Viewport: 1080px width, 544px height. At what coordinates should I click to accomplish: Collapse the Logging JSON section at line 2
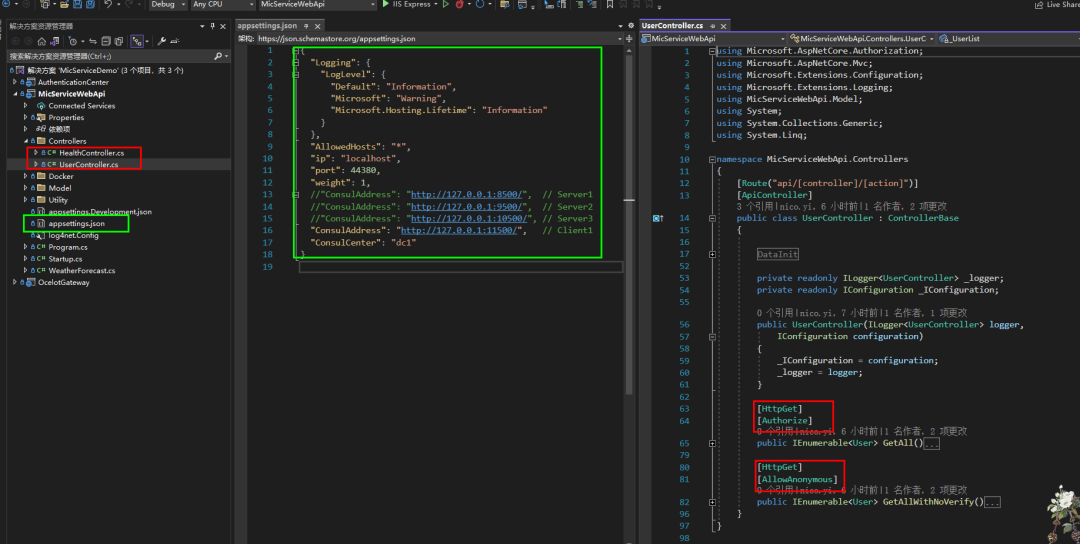pos(296,63)
